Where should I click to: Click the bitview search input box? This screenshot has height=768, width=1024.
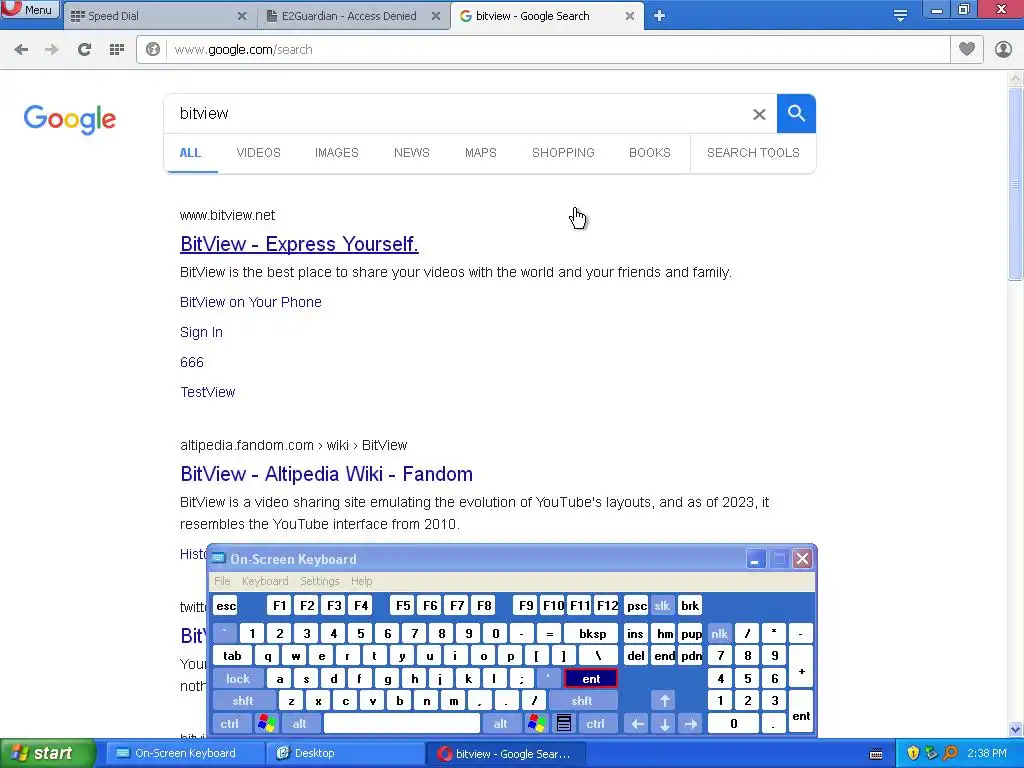[457, 114]
